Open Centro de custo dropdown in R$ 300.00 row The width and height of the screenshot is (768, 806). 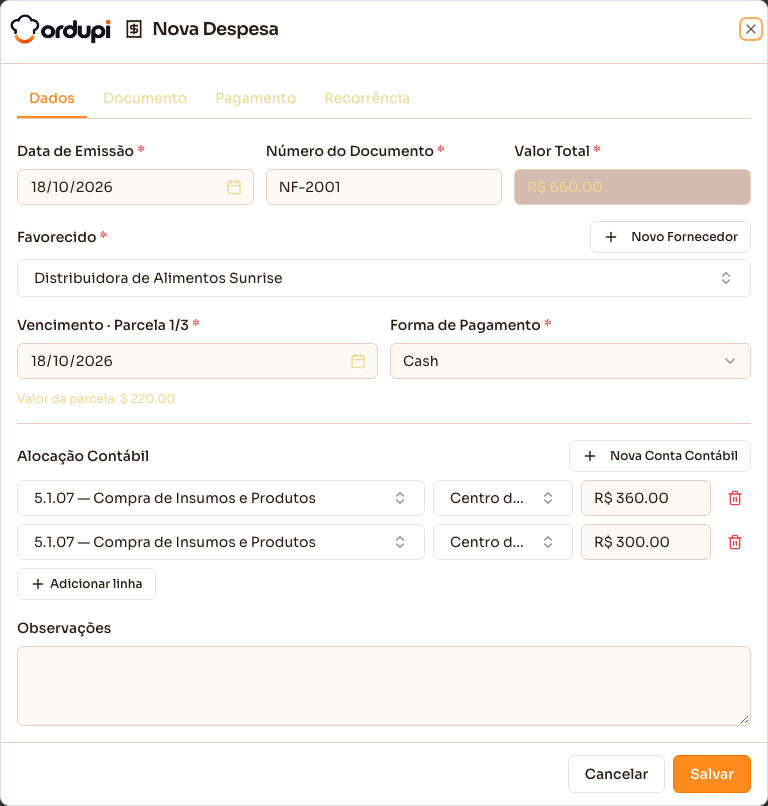point(503,542)
